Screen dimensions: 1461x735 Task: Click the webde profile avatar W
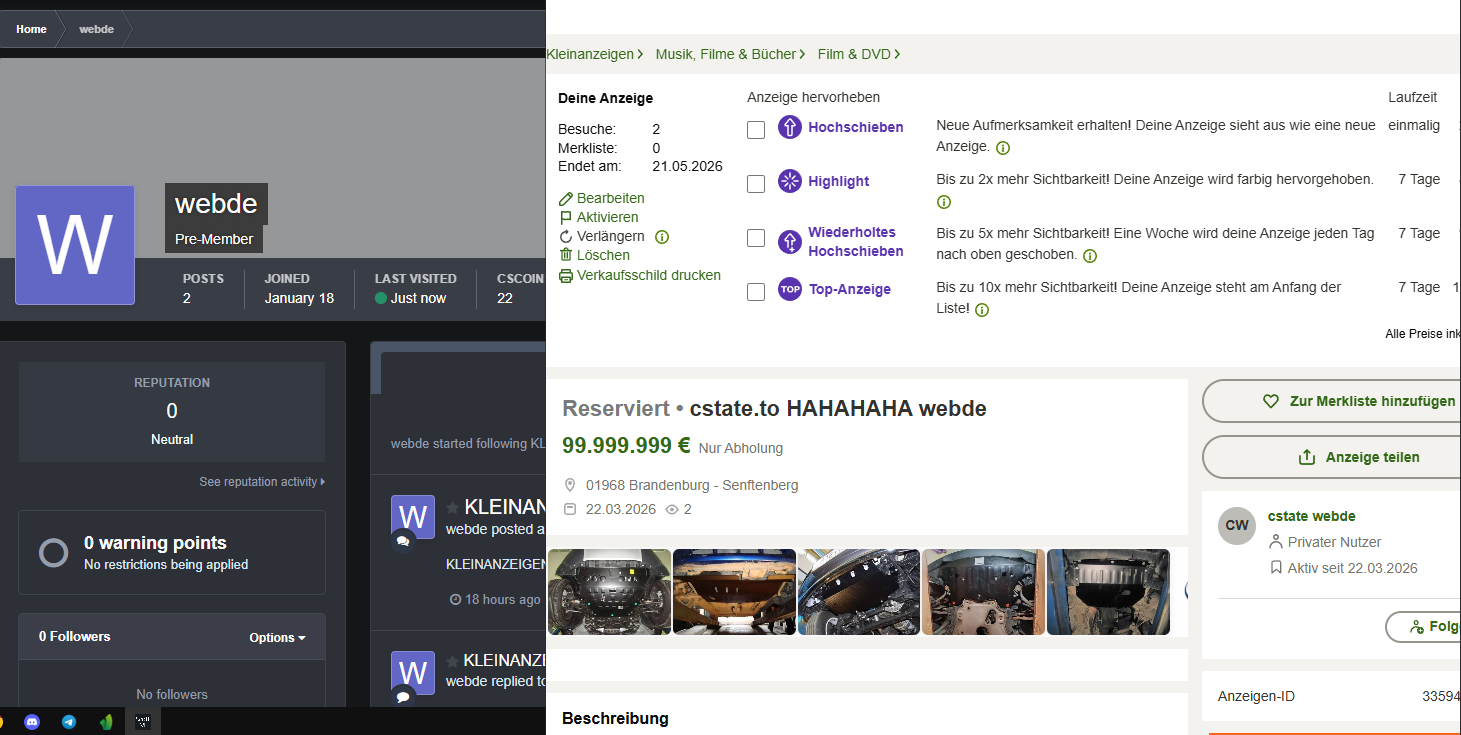click(x=75, y=245)
